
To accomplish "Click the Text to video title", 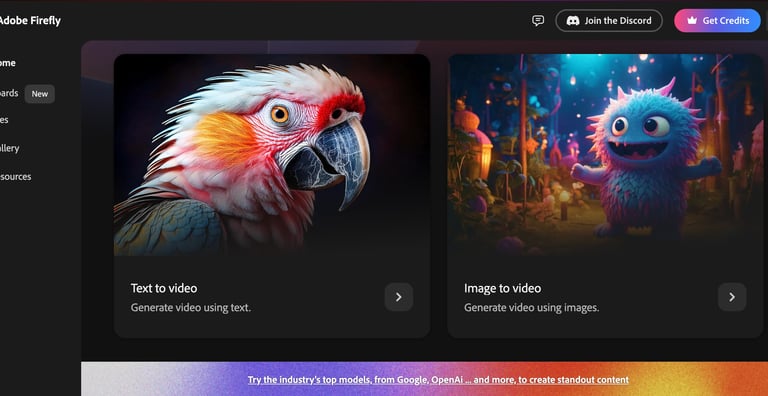I will 164,288.
